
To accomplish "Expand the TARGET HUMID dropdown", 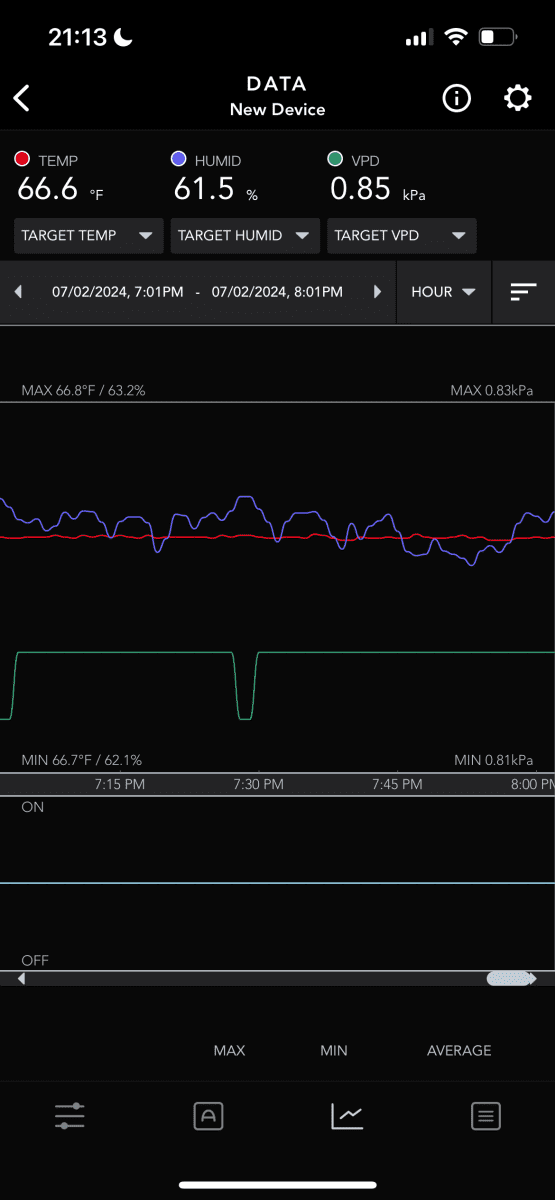I will coord(246,236).
